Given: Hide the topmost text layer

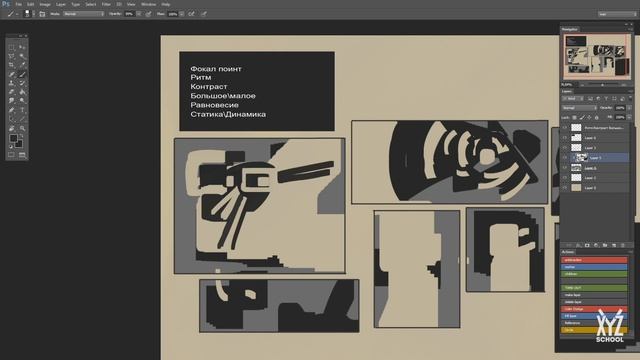Looking at the screenshot, I should (x=565, y=128).
